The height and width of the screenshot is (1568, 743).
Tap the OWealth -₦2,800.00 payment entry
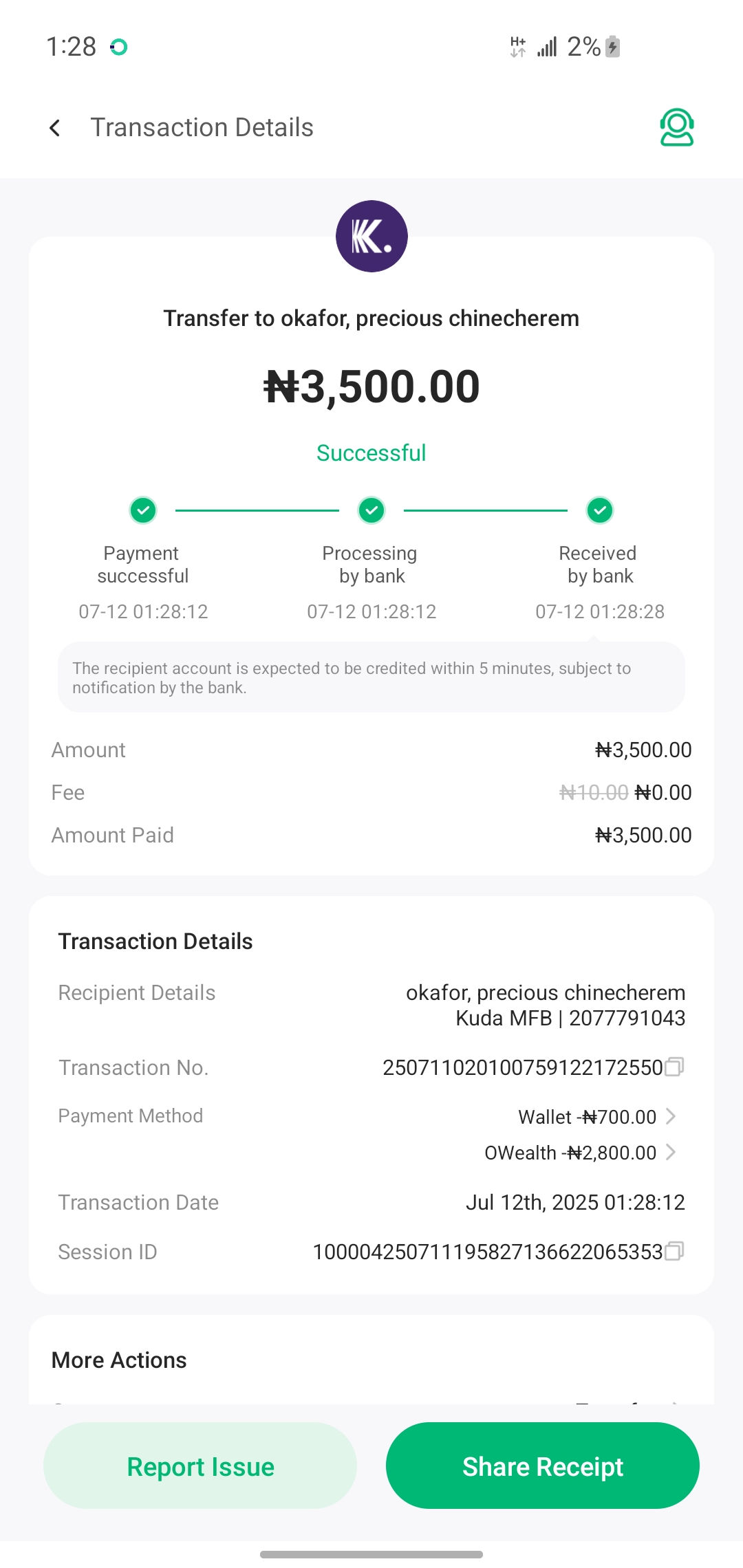point(570,1153)
